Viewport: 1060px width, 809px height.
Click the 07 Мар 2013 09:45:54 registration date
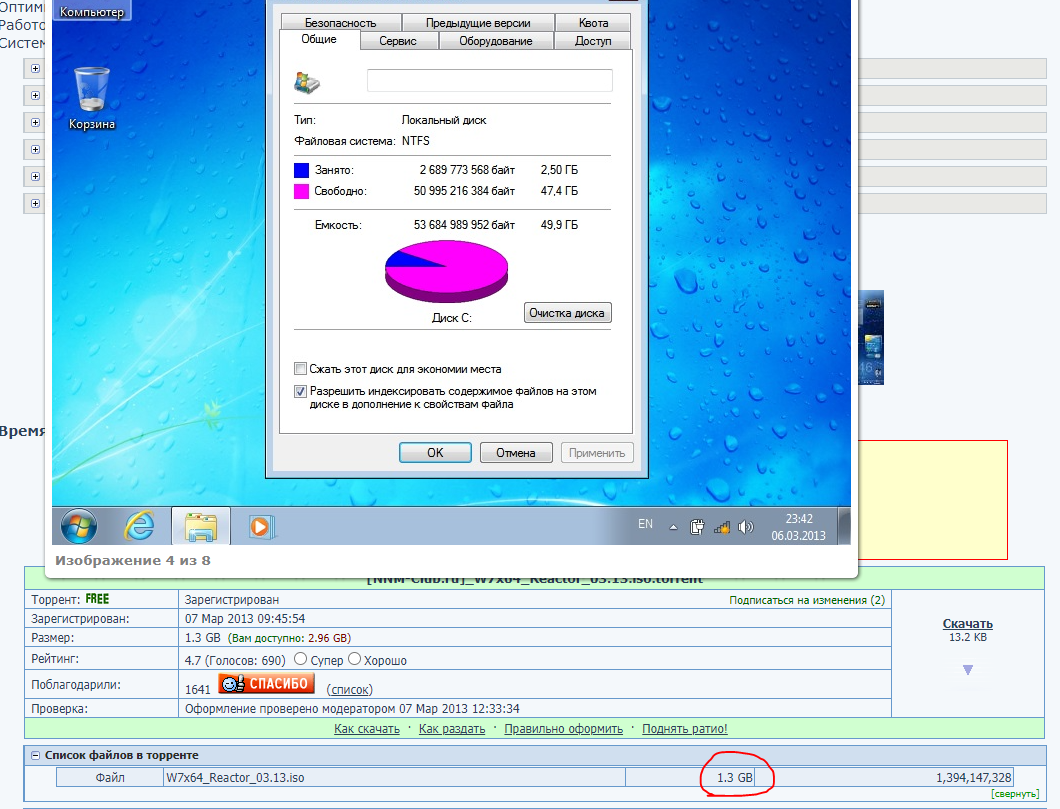click(245, 618)
